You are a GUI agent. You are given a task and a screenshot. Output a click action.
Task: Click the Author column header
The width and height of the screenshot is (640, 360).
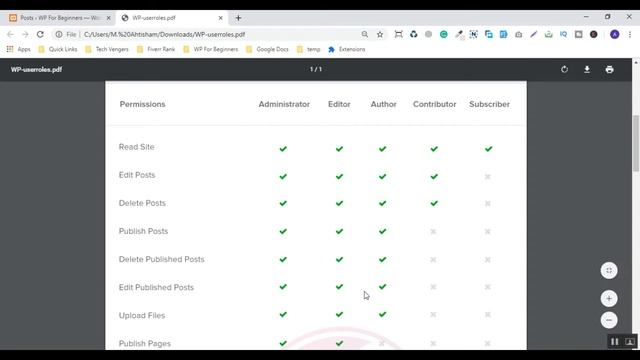[383, 104]
